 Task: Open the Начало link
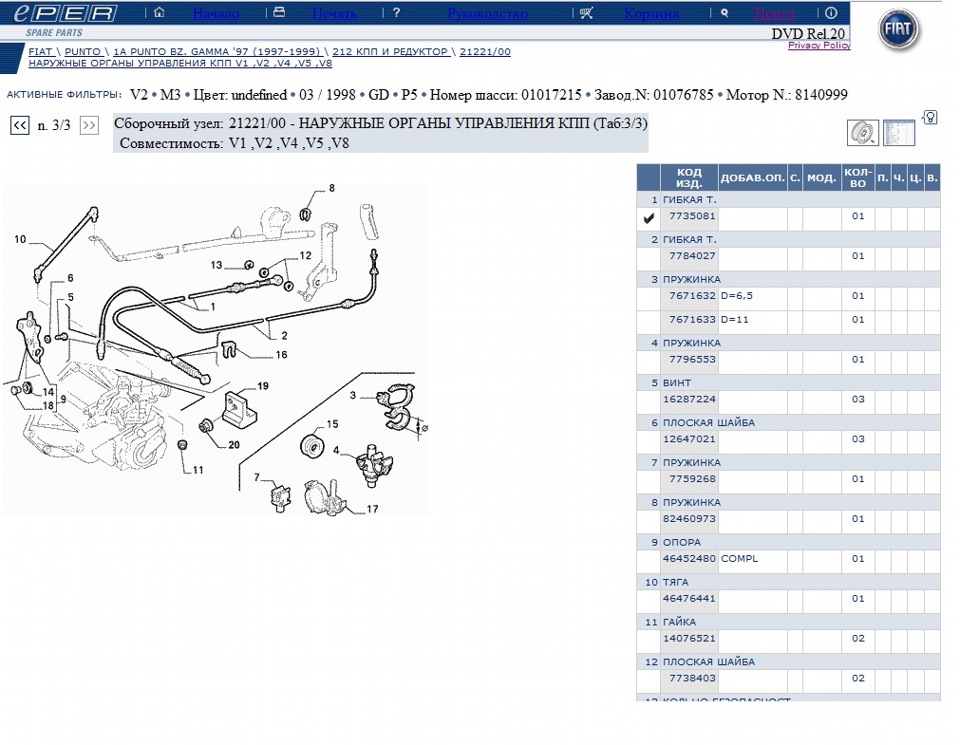[x=216, y=13]
